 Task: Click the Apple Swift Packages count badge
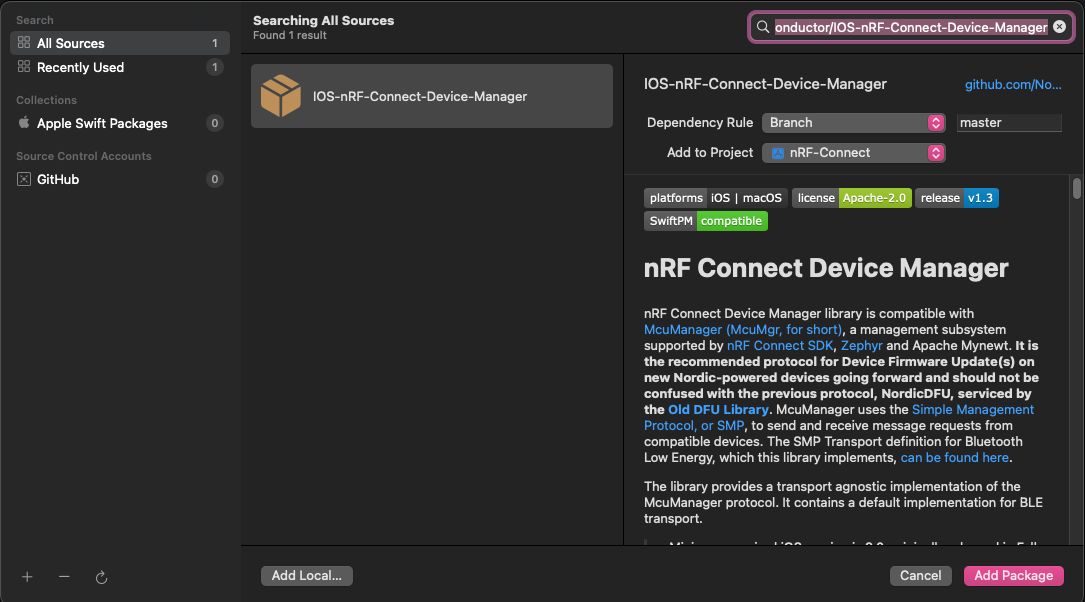point(215,123)
